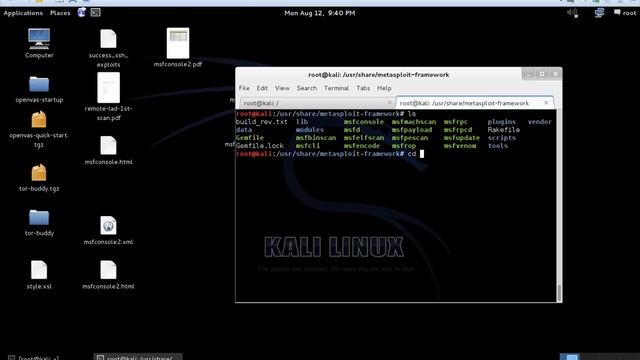Select the msfconsole2.html file icon
This screenshot has height=360, width=640.
[108, 270]
